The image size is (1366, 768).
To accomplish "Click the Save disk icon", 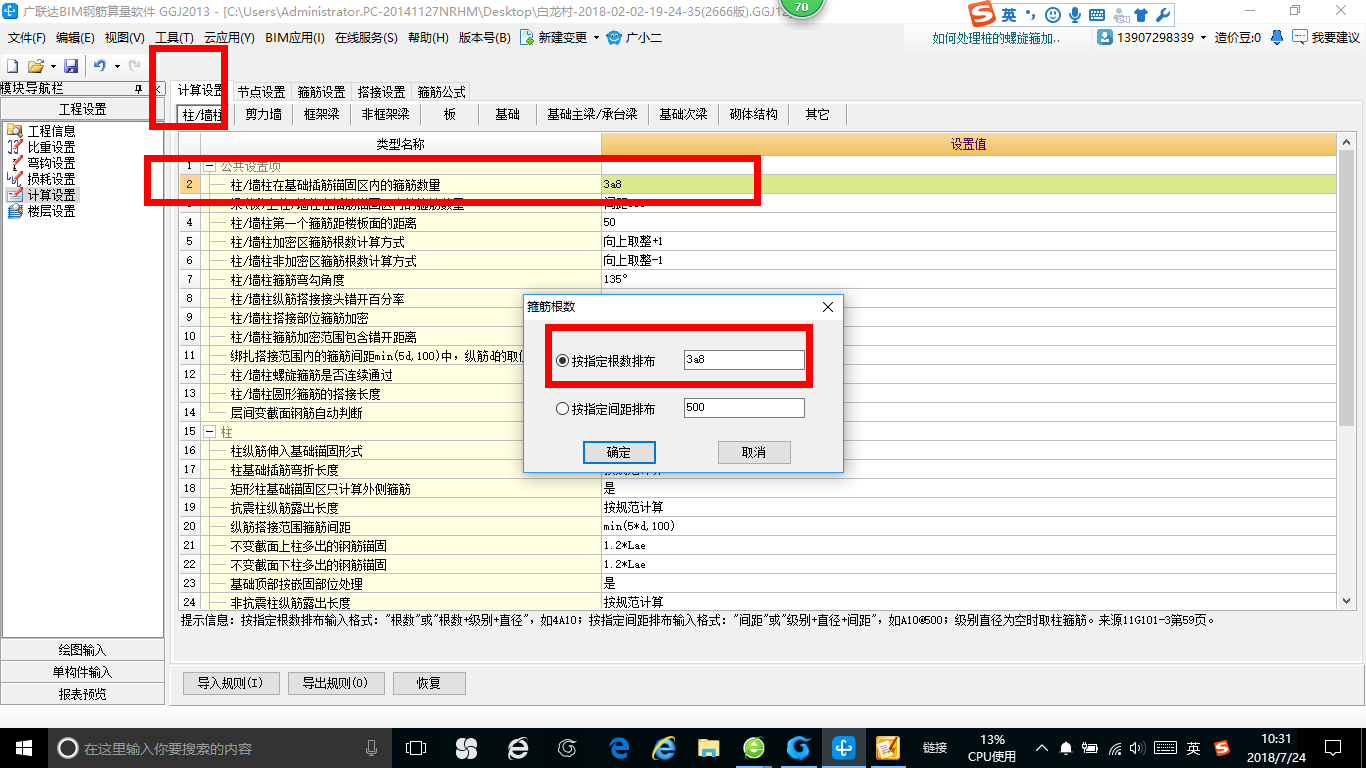I will (71, 66).
